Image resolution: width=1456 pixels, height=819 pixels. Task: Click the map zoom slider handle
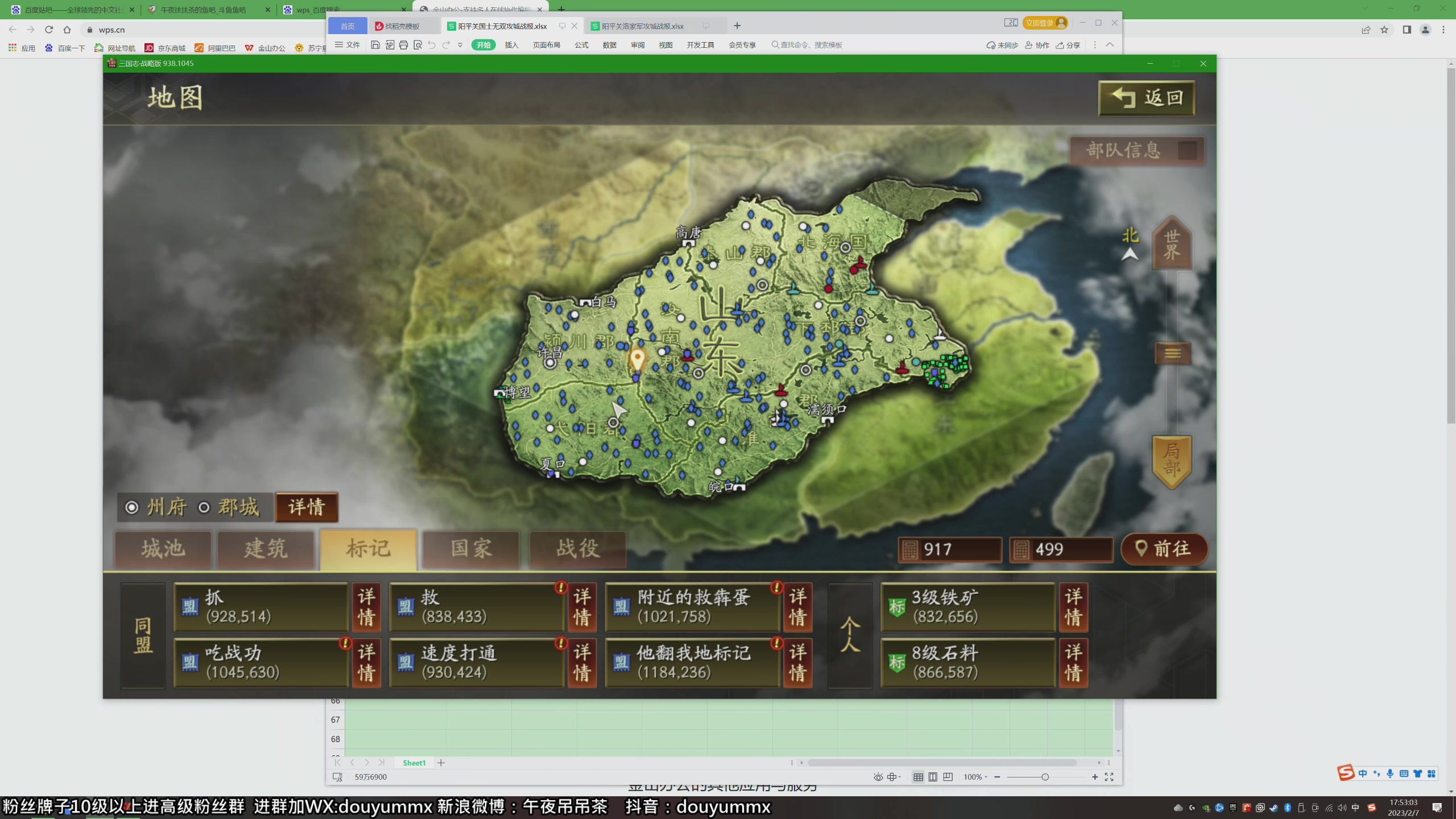(1172, 353)
